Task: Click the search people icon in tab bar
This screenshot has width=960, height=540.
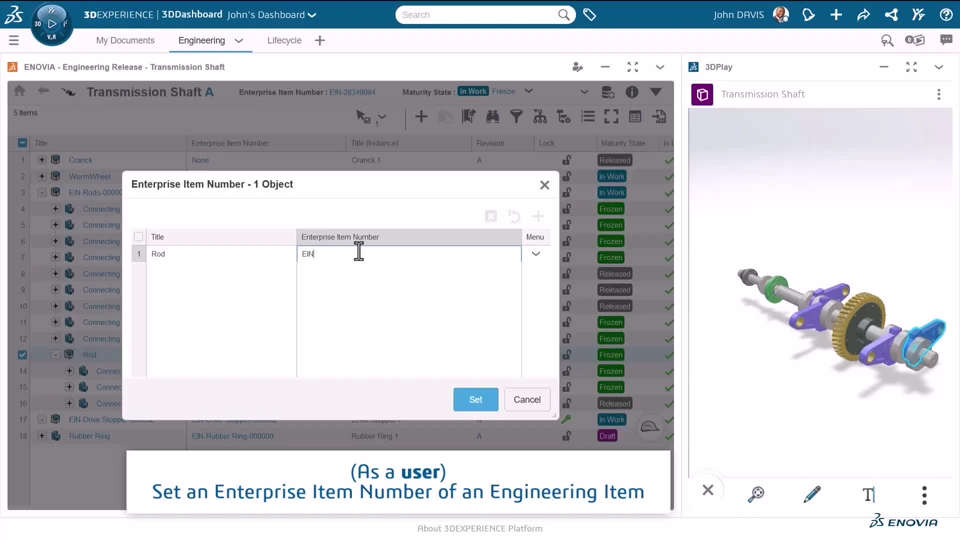Action: coord(887,40)
